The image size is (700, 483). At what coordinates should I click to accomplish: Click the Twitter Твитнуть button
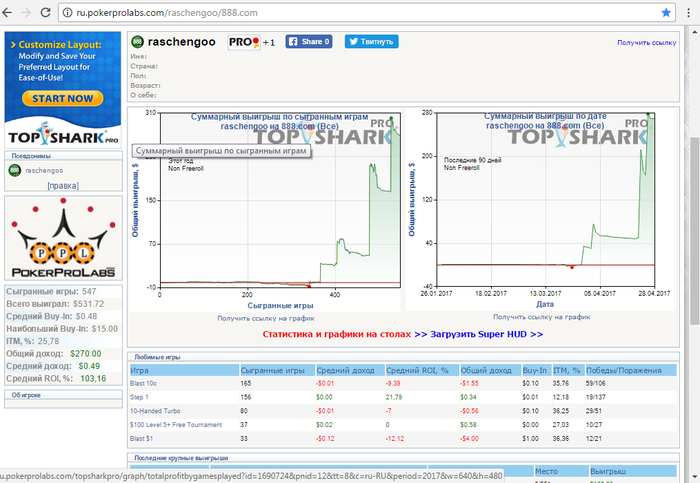(371, 42)
